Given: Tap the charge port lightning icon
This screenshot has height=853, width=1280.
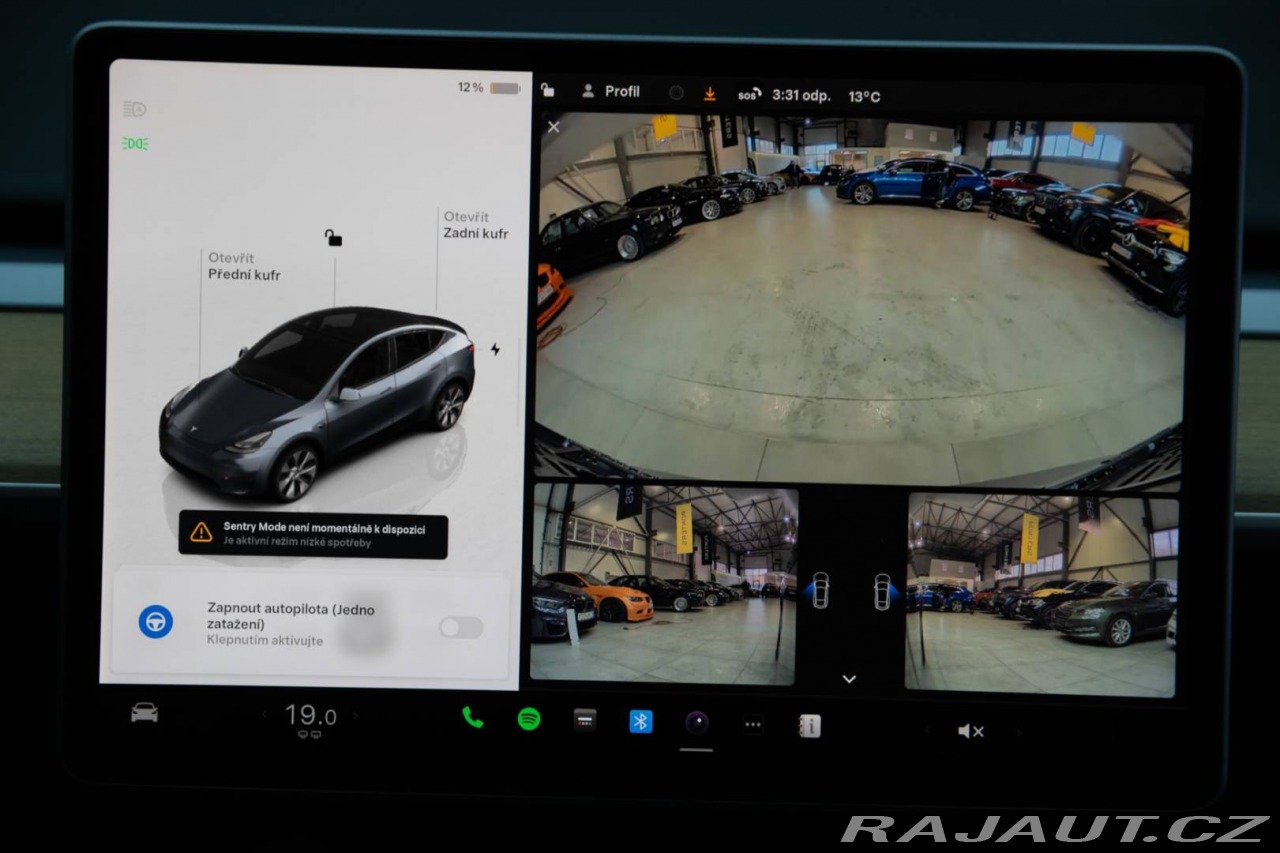Looking at the screenshot, I should coord(495,350).
